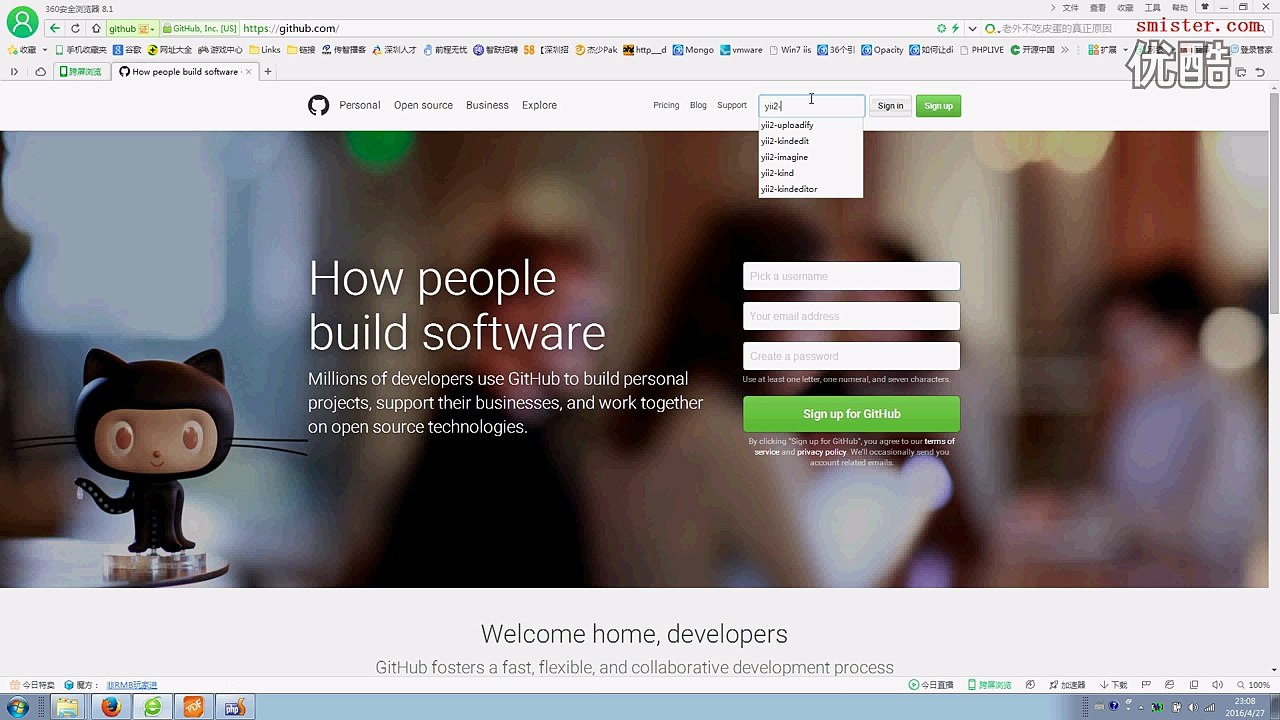This screenshot has width=1280, height=720.
Task: Open the vmware bookmark
Action: coord(741,49)
